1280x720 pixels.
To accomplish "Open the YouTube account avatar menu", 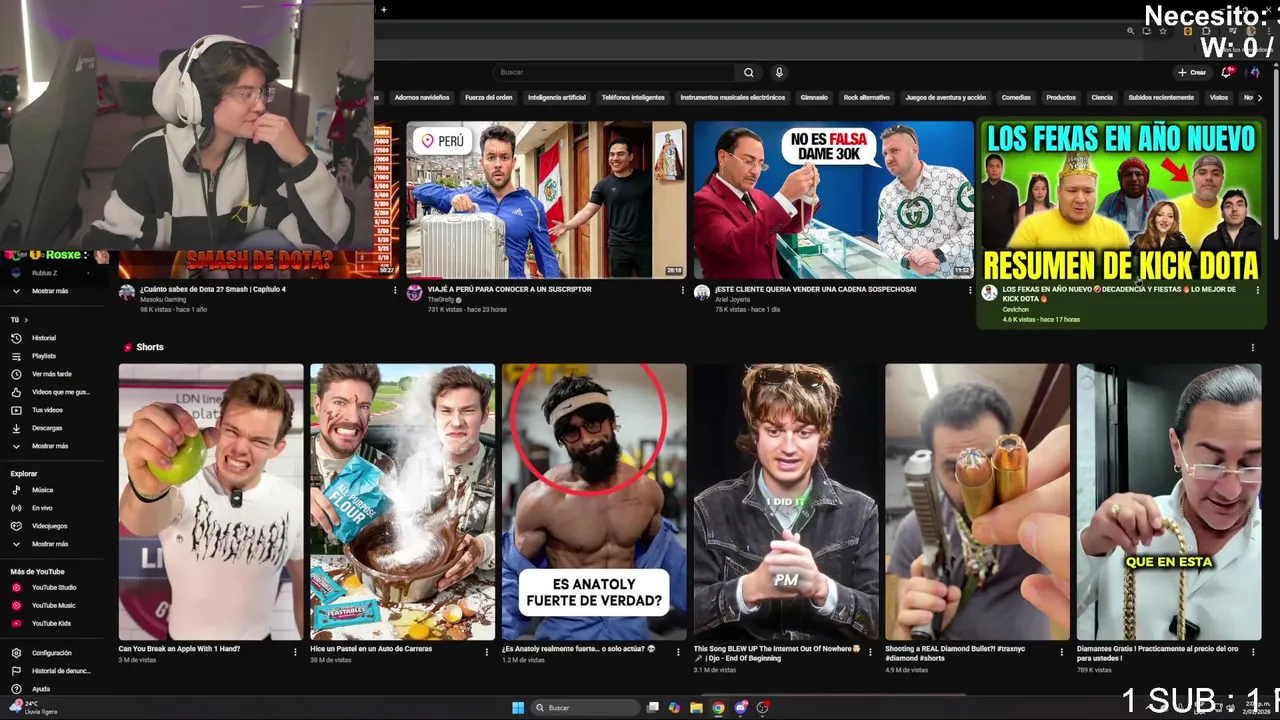I will coord(1254,72).
